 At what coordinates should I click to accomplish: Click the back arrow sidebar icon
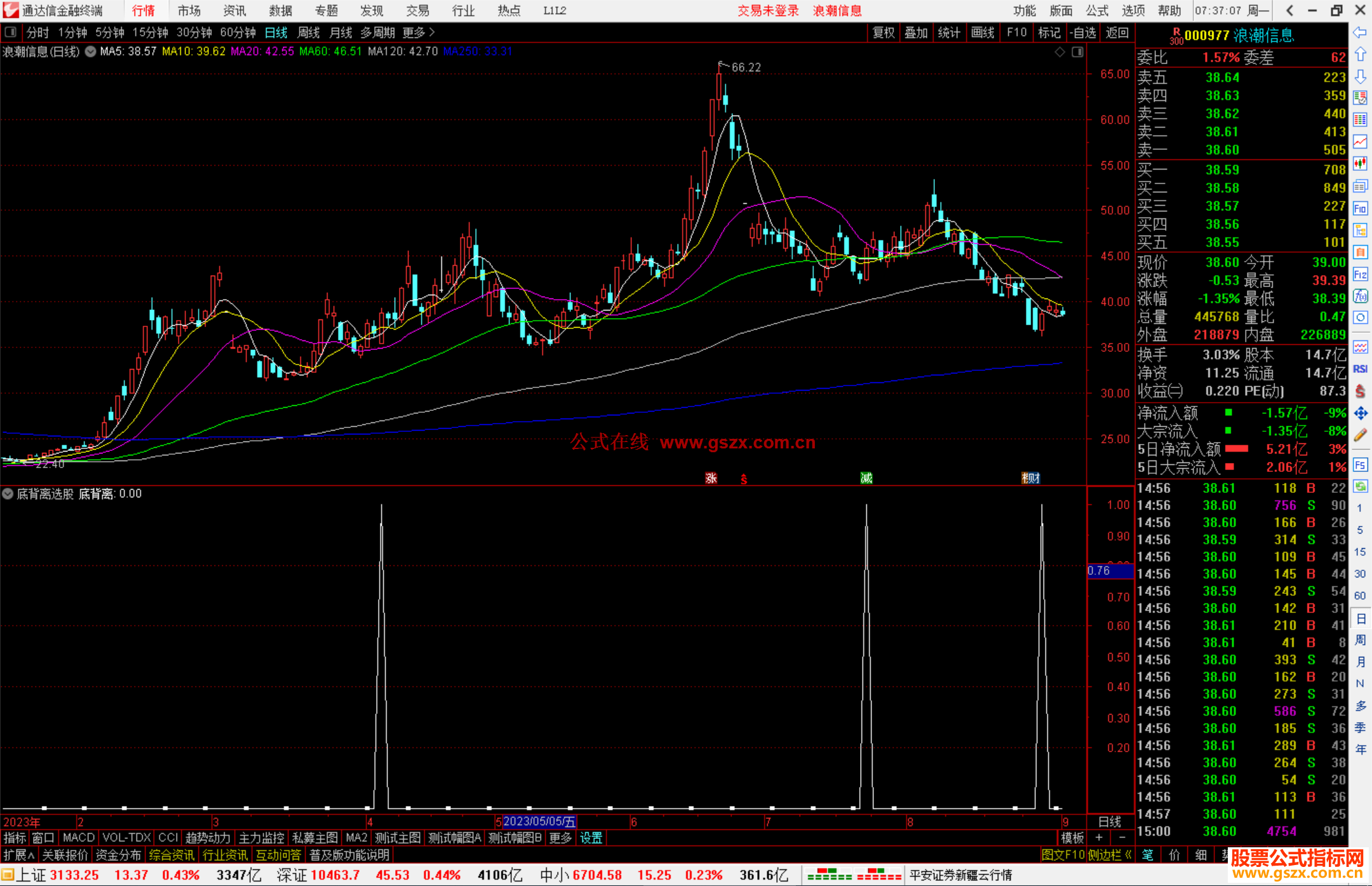pos(1360,32)
